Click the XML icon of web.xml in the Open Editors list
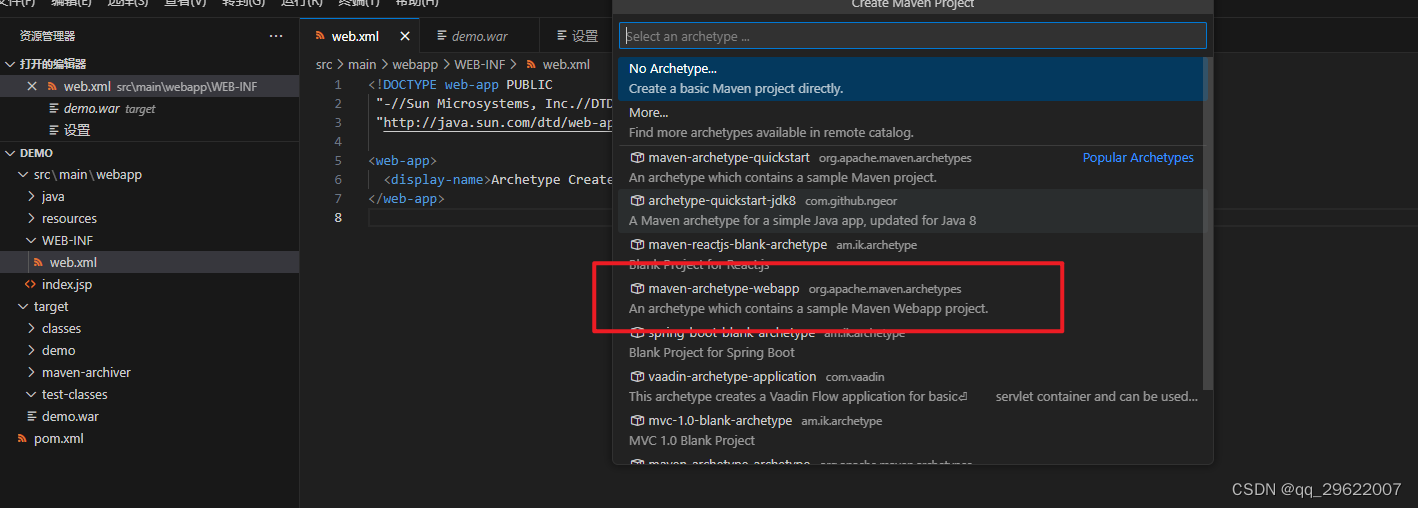Image resolution: width=1418 pixels, height=508 pixels. click(x=53, y=87)
